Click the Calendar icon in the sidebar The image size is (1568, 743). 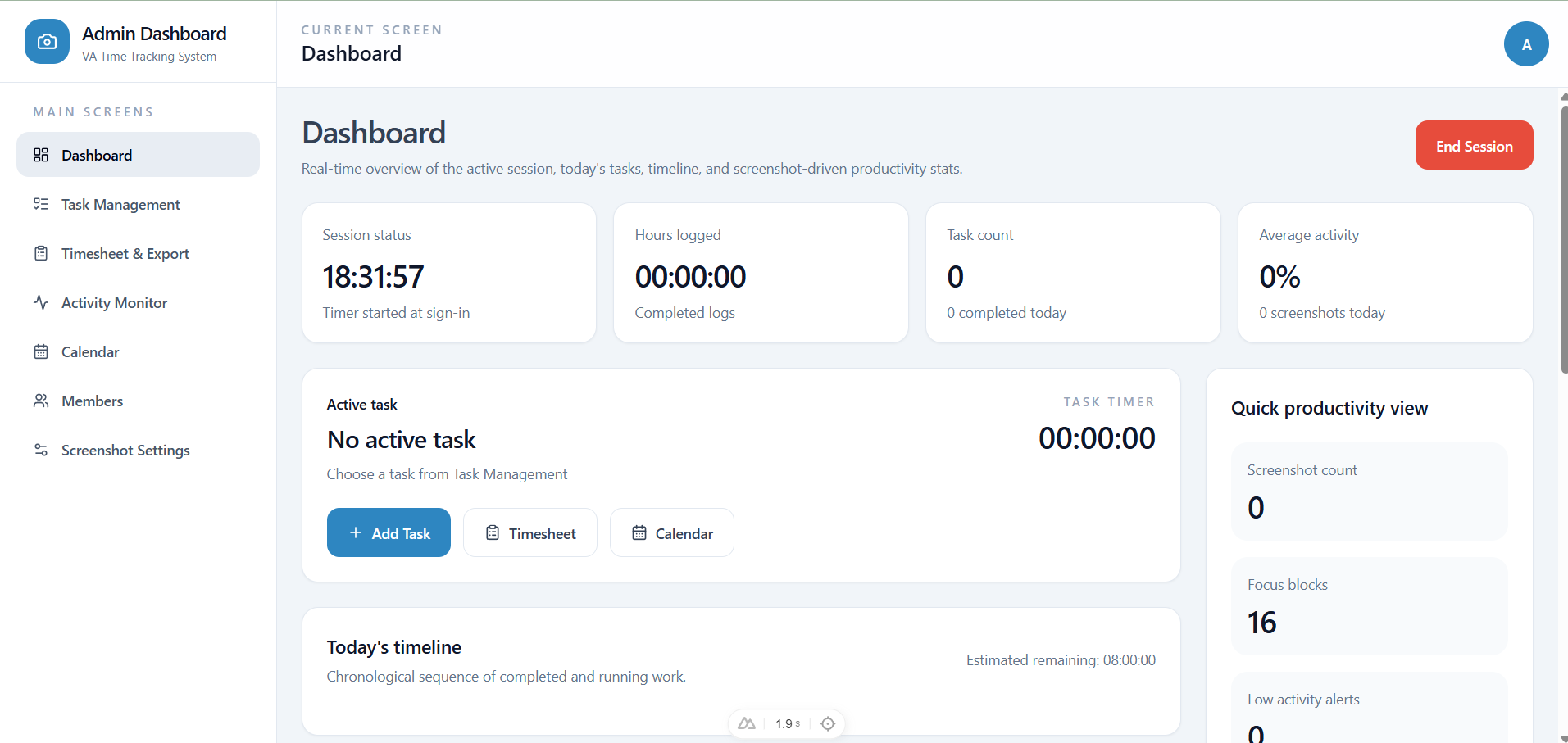(41, 351)
